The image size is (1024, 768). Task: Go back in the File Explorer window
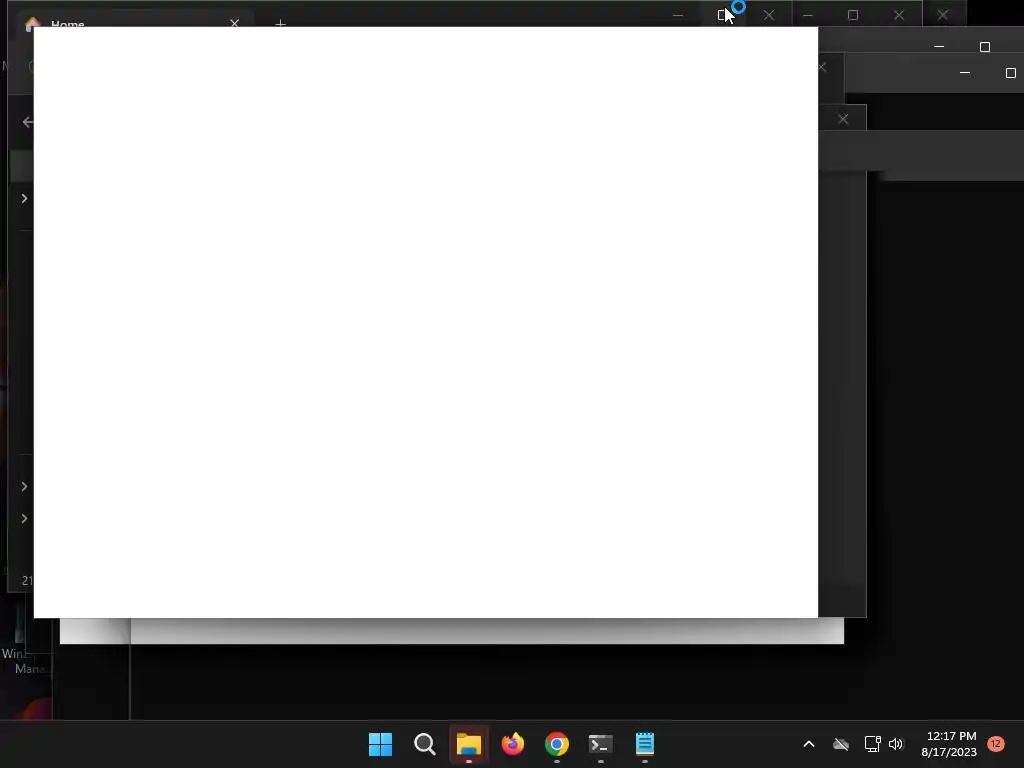tap(27, 121)
